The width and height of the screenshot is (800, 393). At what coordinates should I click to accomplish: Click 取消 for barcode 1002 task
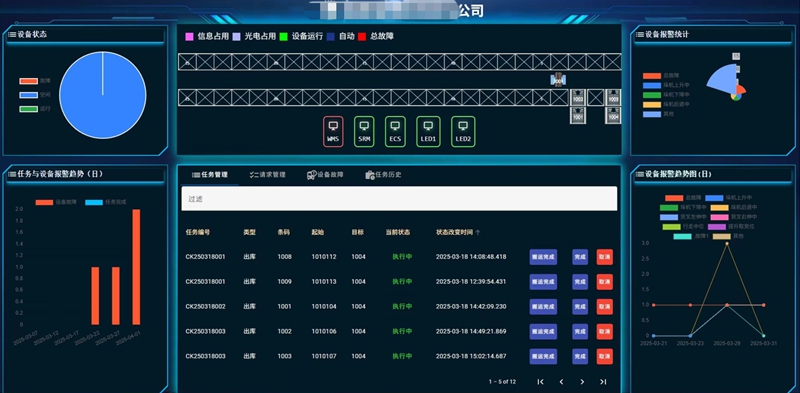pyautogui.click(x=605, y=332)
